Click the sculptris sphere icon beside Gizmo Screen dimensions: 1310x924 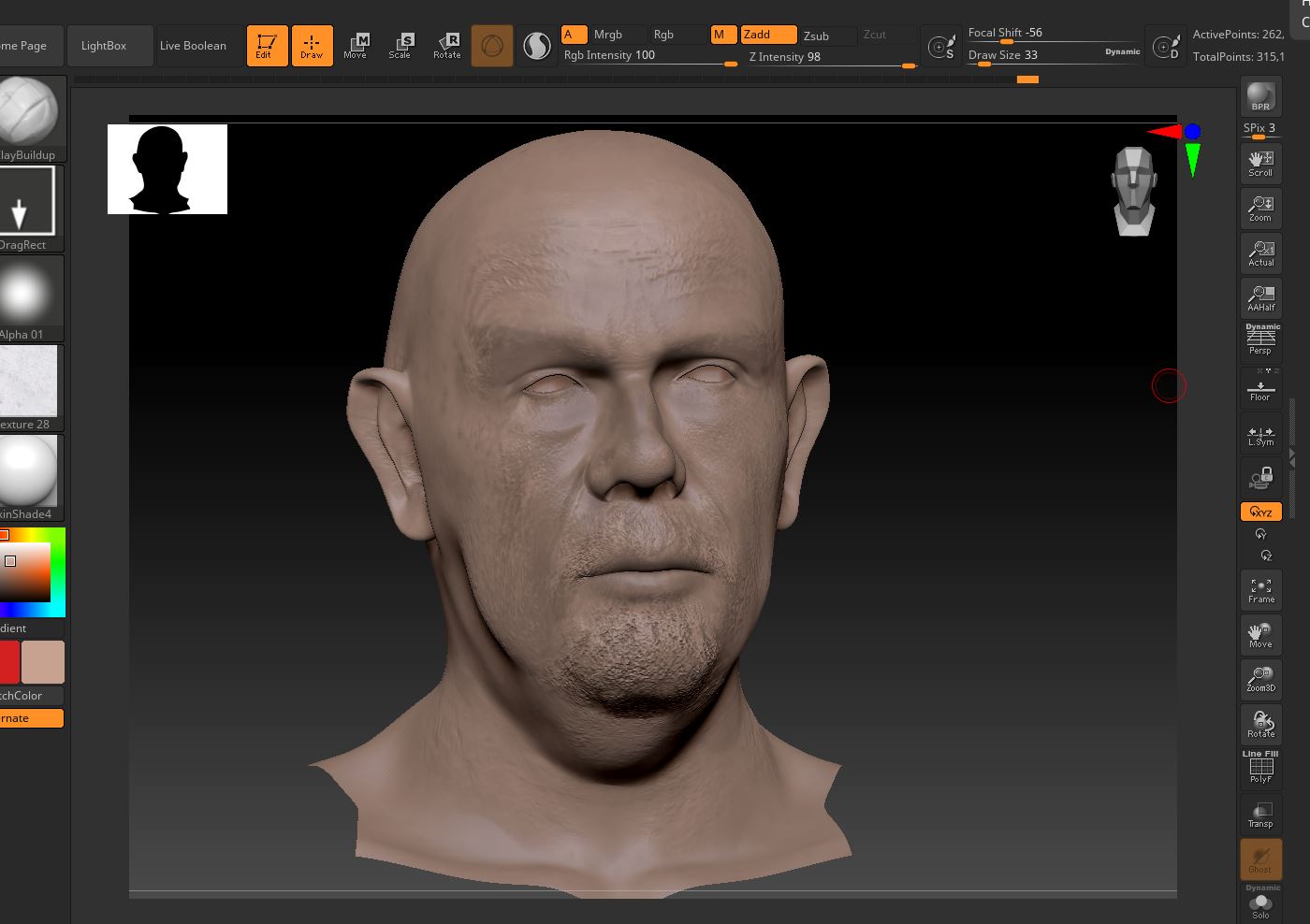pyautogui.click(x=537, y=46)
